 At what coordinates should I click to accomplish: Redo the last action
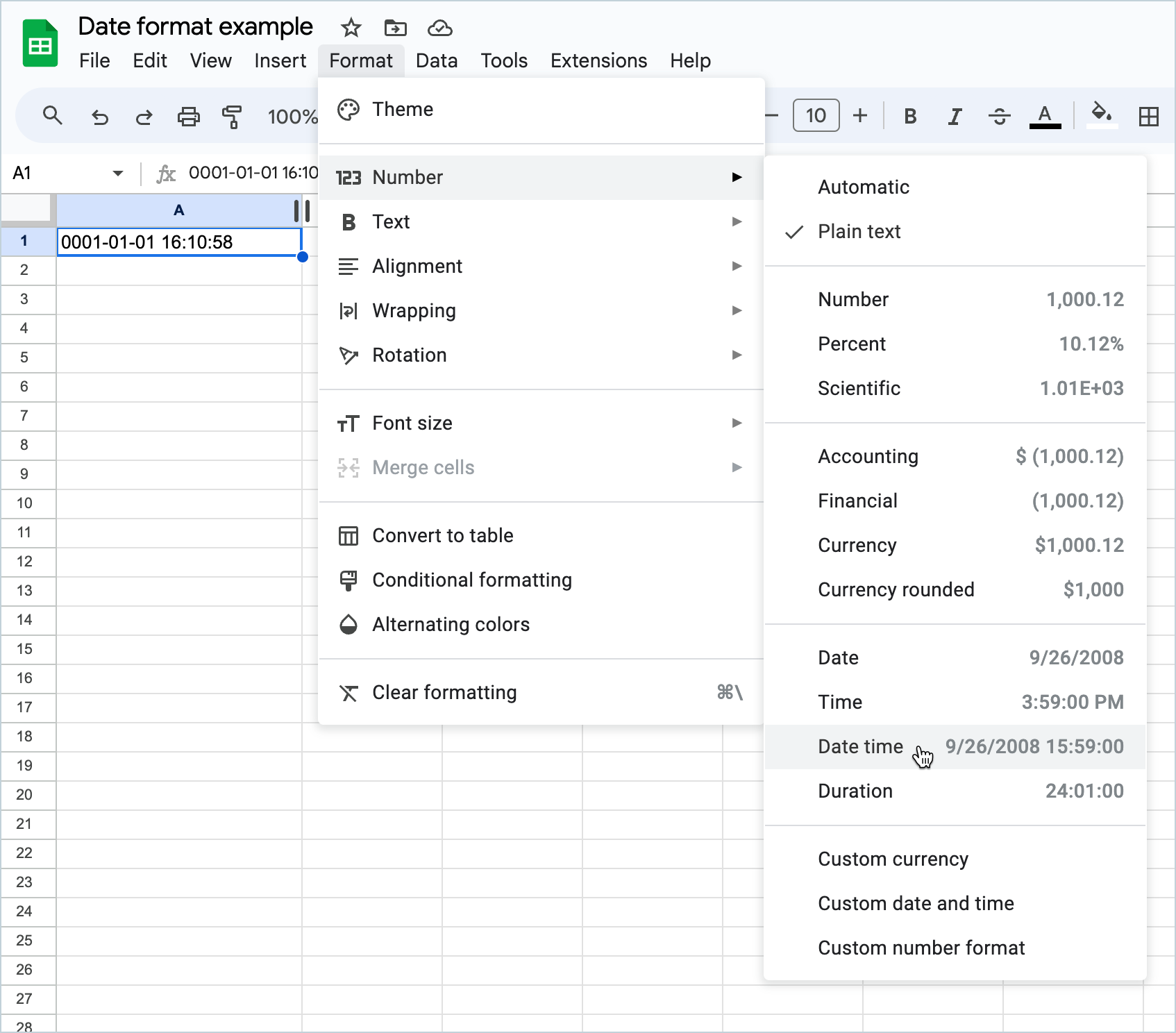[144, 116]
